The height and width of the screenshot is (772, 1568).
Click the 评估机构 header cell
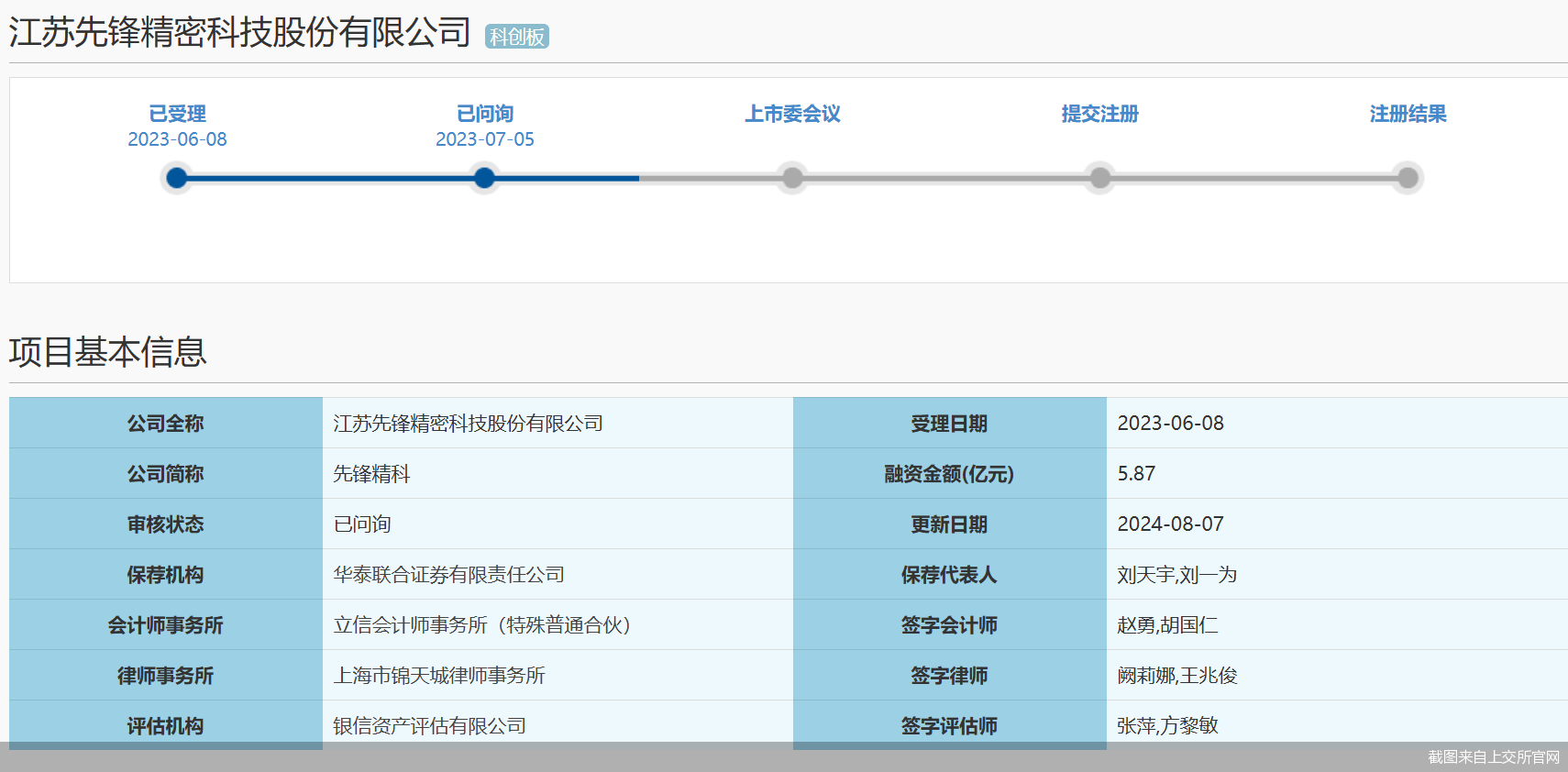click(x=166, y=725)
